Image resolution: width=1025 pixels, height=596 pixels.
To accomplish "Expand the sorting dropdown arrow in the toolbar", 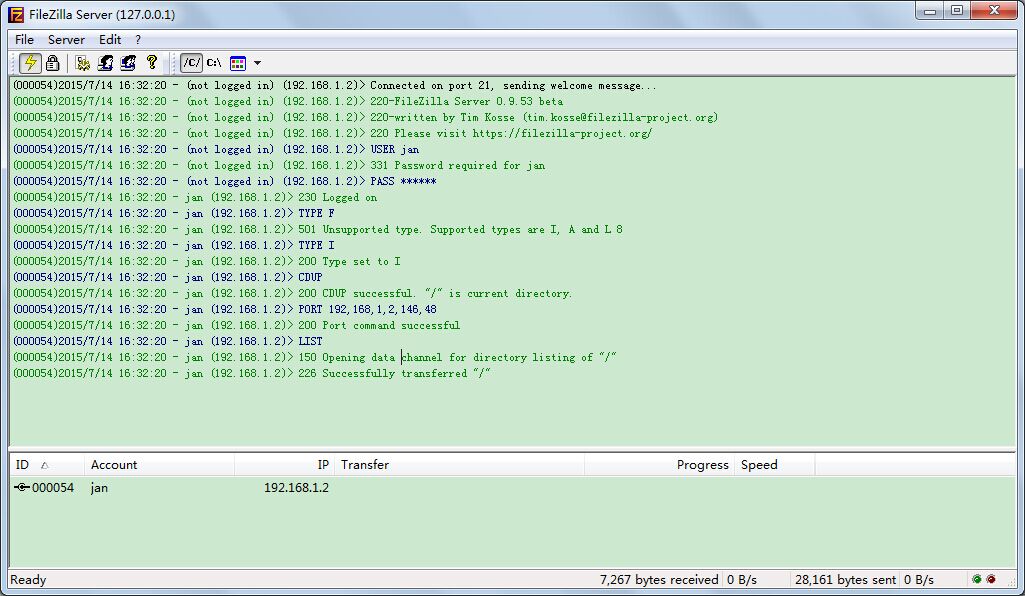I will click(257, 63).
